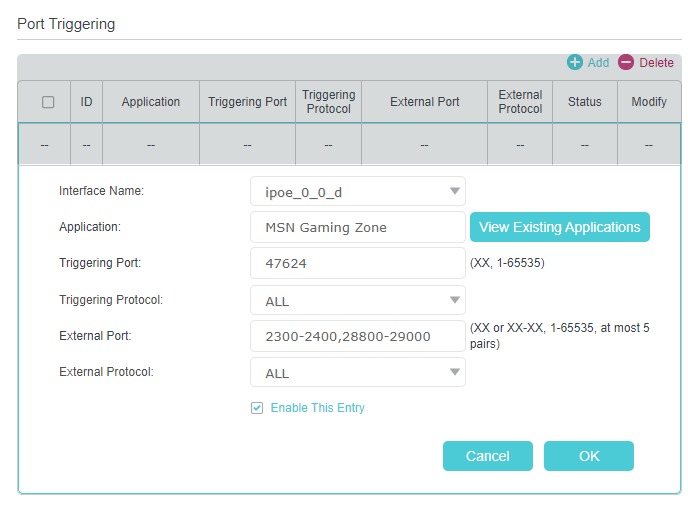Click the Cancel button
The width and height of the screenshot is (688, 507).
click(487, 456)
